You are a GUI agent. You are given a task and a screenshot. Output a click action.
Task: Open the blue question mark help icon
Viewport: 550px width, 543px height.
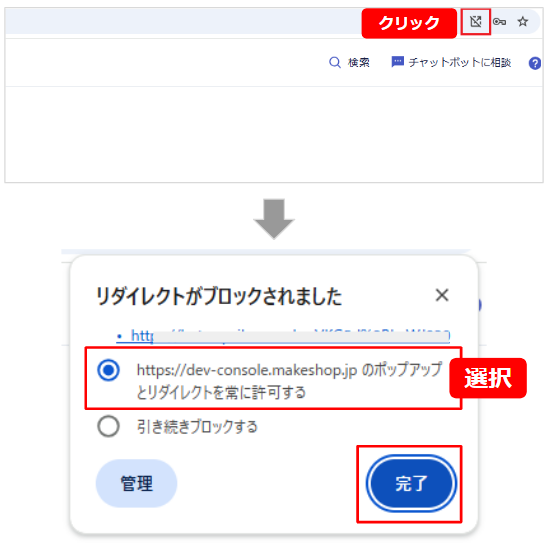click(x=535, y=63)
